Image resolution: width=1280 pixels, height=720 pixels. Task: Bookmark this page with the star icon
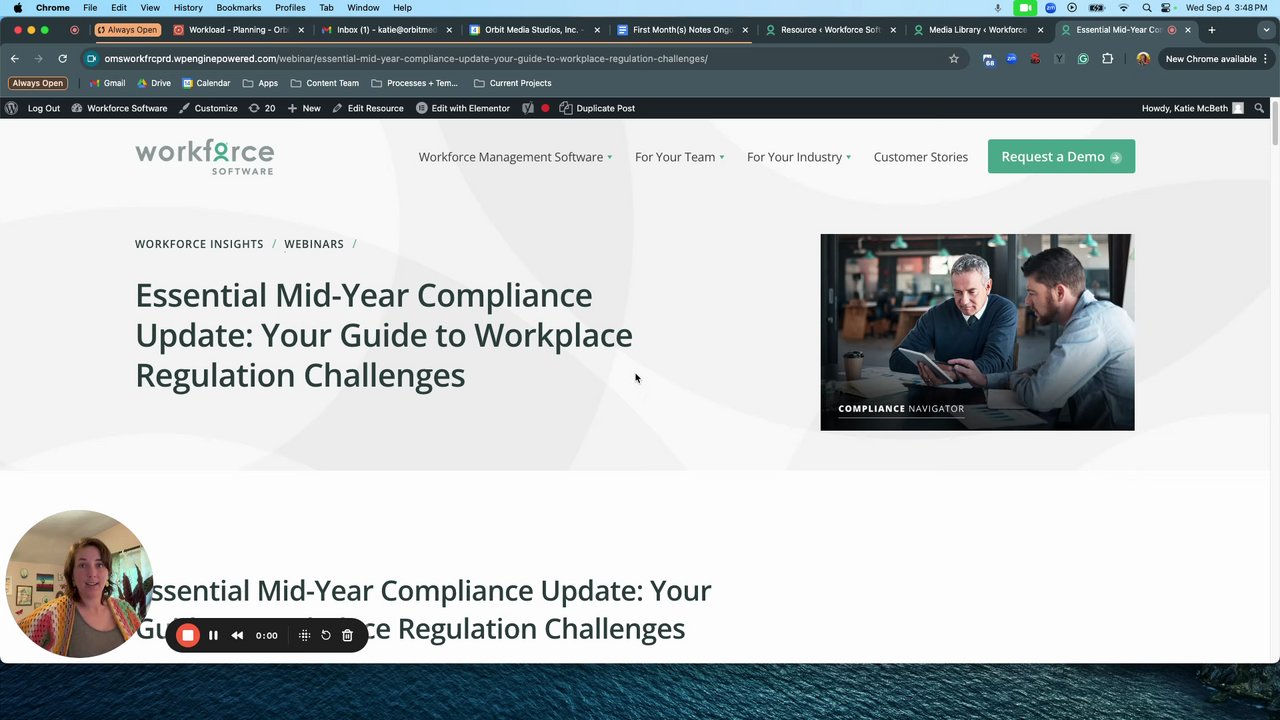point(954,59)
